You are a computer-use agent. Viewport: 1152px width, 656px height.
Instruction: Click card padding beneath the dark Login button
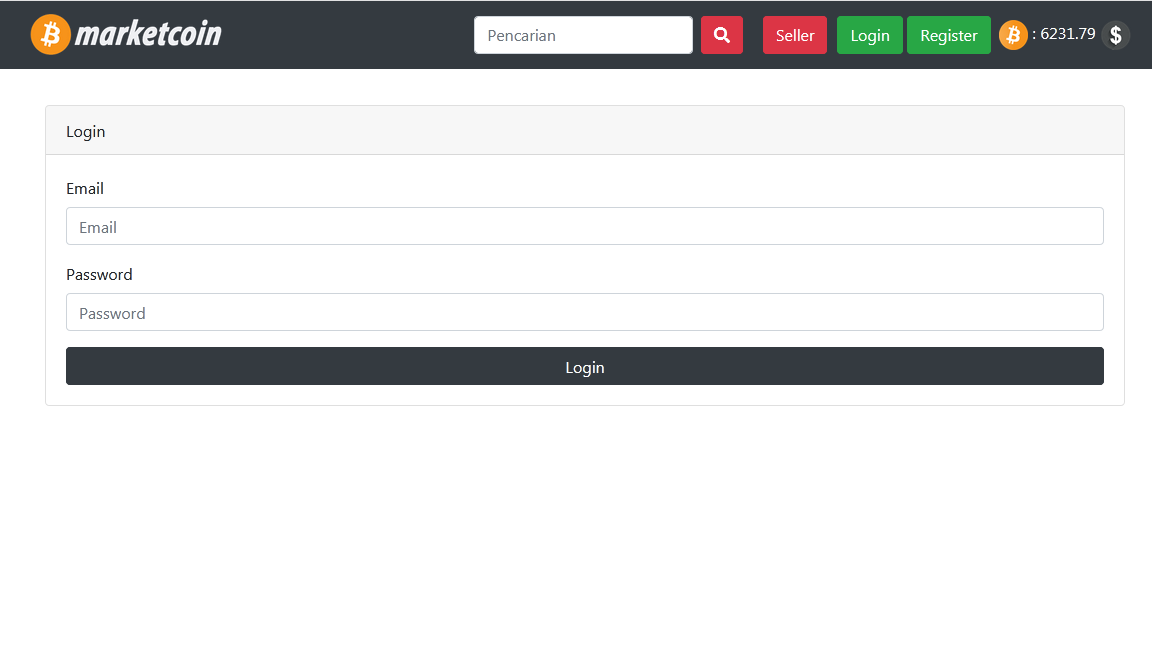[x=584, y=395]
